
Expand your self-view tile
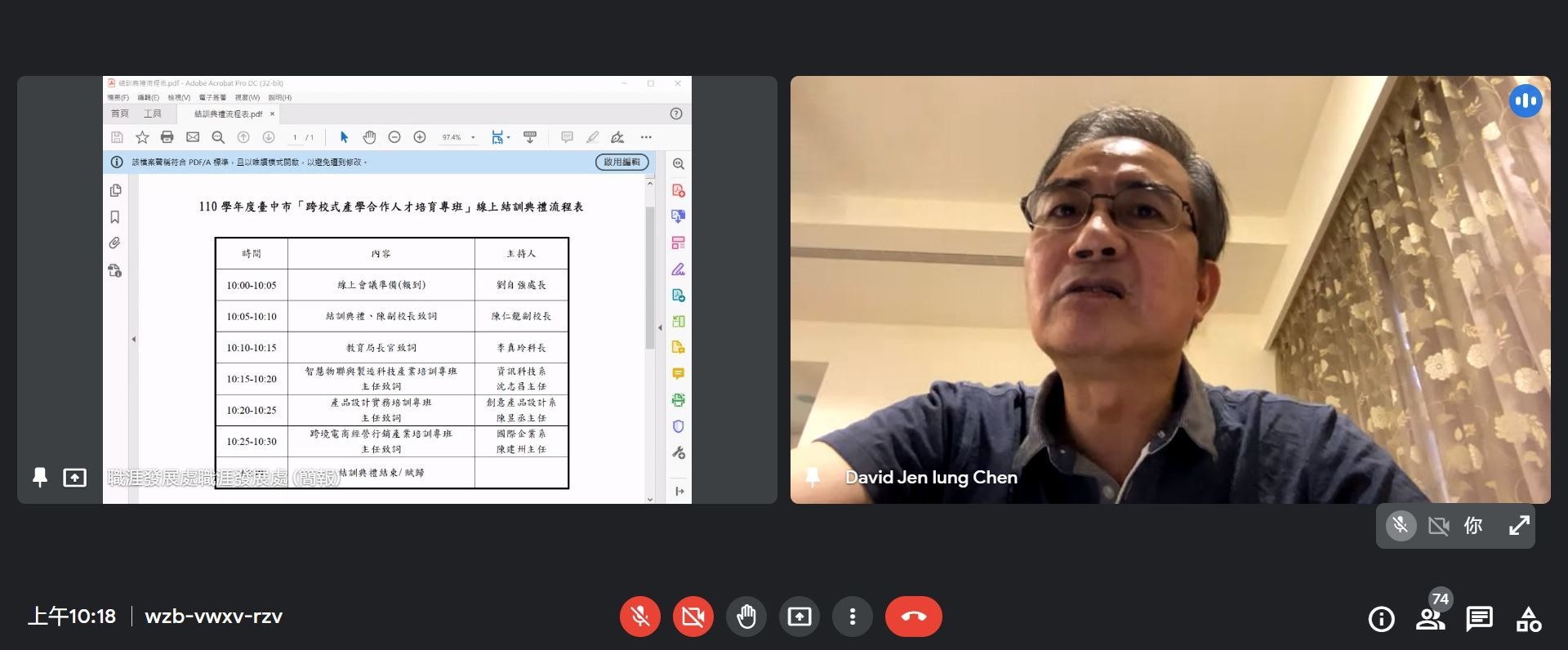pos(1518,526)
